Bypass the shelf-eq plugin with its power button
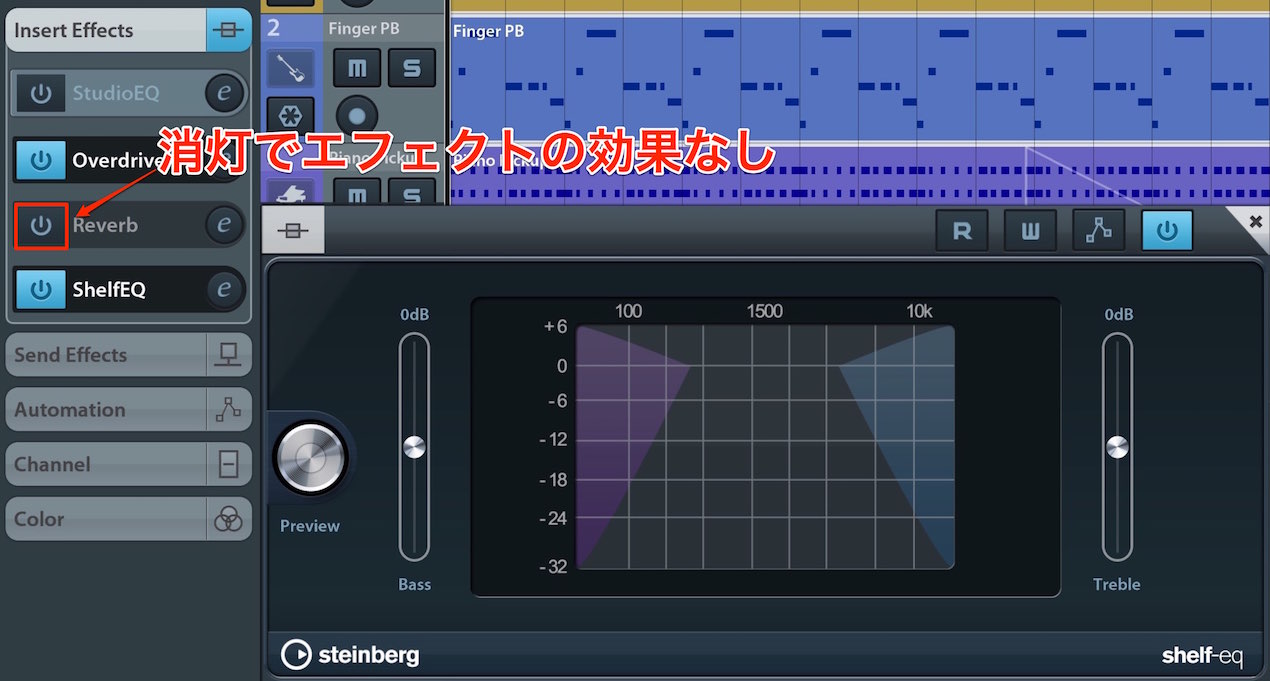This screenshot has height=681, width=1270. [x=1167, y=231]
